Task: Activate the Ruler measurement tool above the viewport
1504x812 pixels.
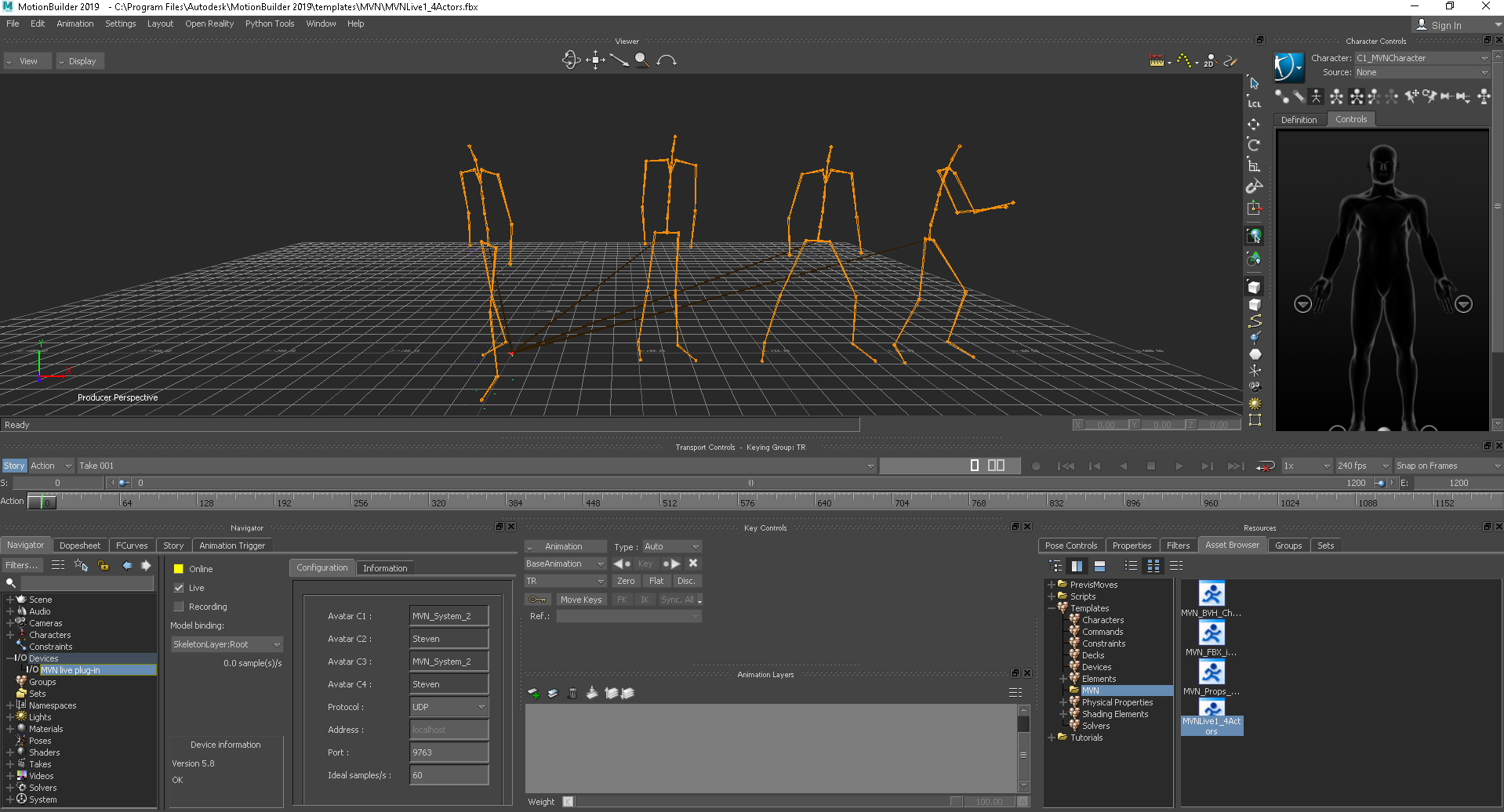Action: [1158, 60]
